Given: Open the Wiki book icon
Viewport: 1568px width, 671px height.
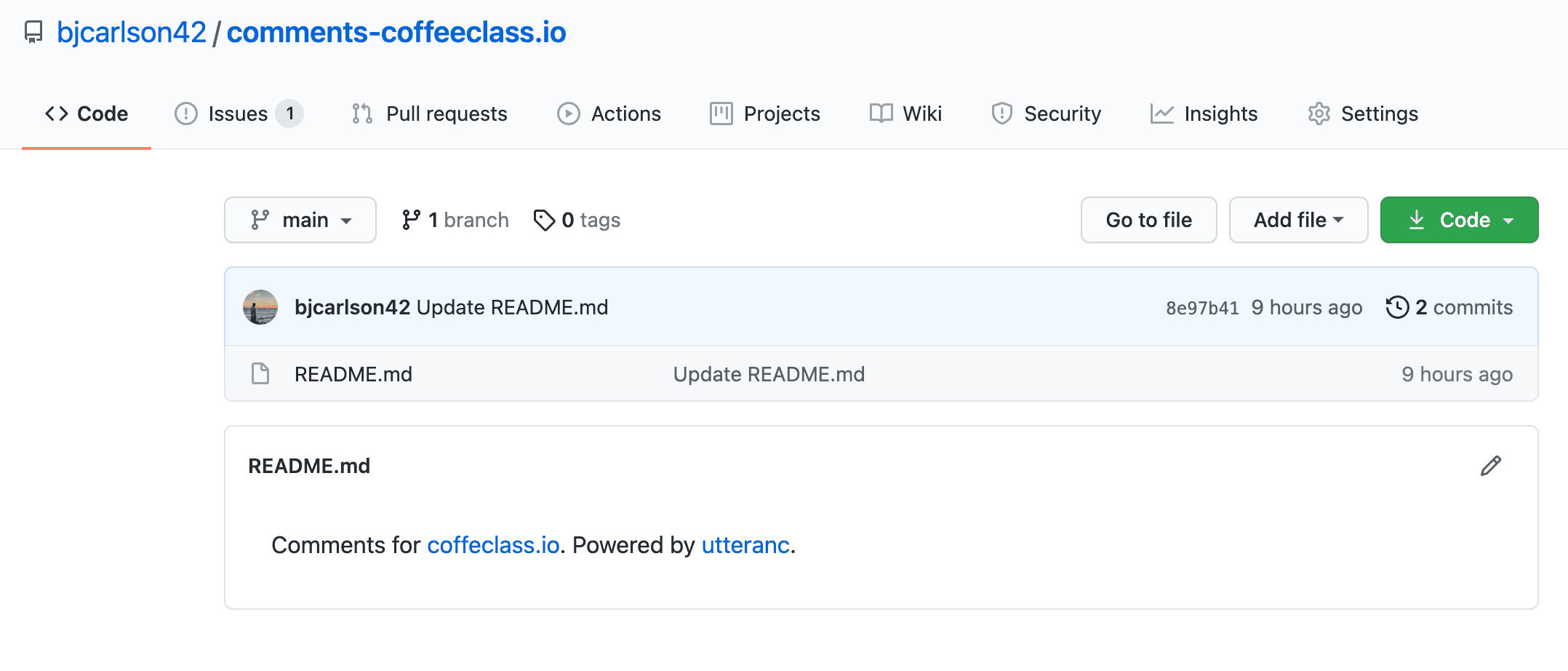Looking at the screenshot, I should pos(880,114).
